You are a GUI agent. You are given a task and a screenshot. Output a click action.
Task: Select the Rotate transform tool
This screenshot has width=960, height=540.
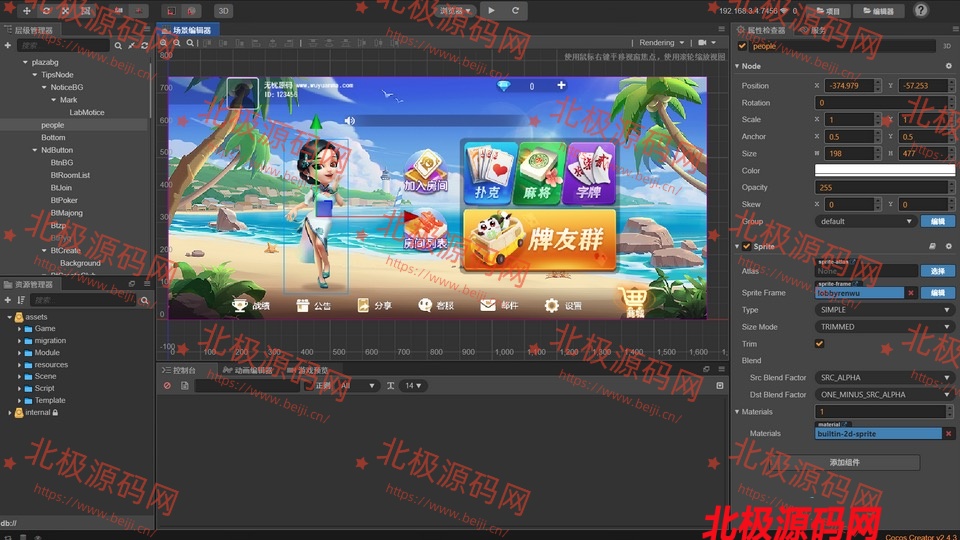(x=46, y=11)
